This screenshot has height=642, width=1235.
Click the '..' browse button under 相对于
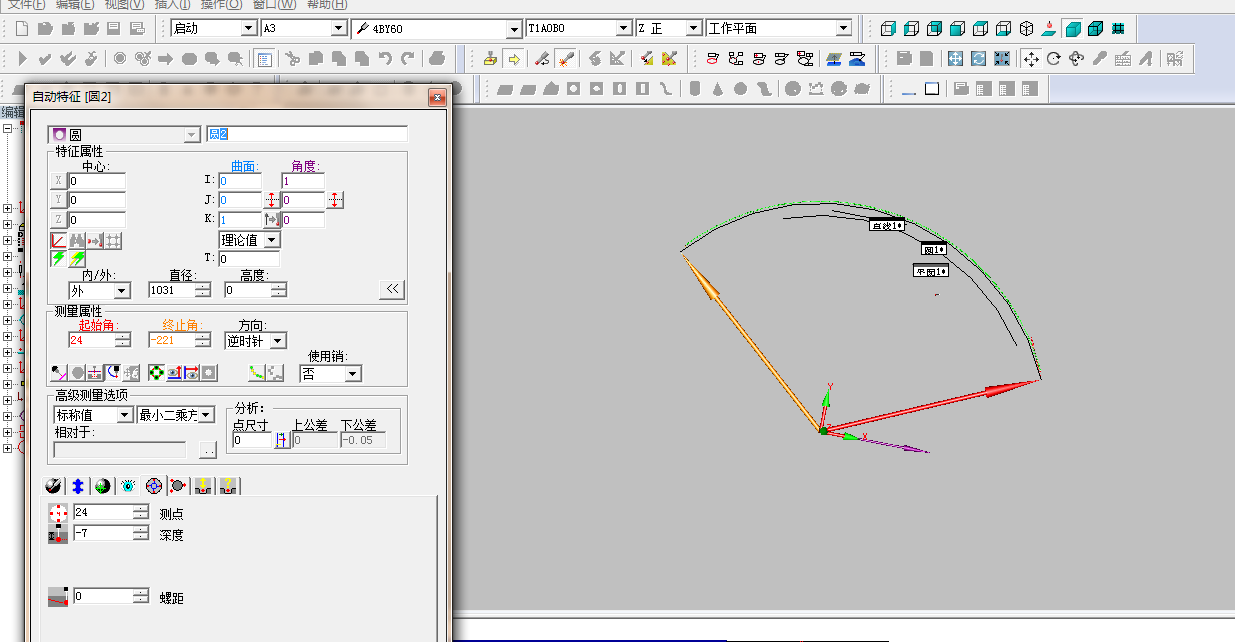pos(208,450)
